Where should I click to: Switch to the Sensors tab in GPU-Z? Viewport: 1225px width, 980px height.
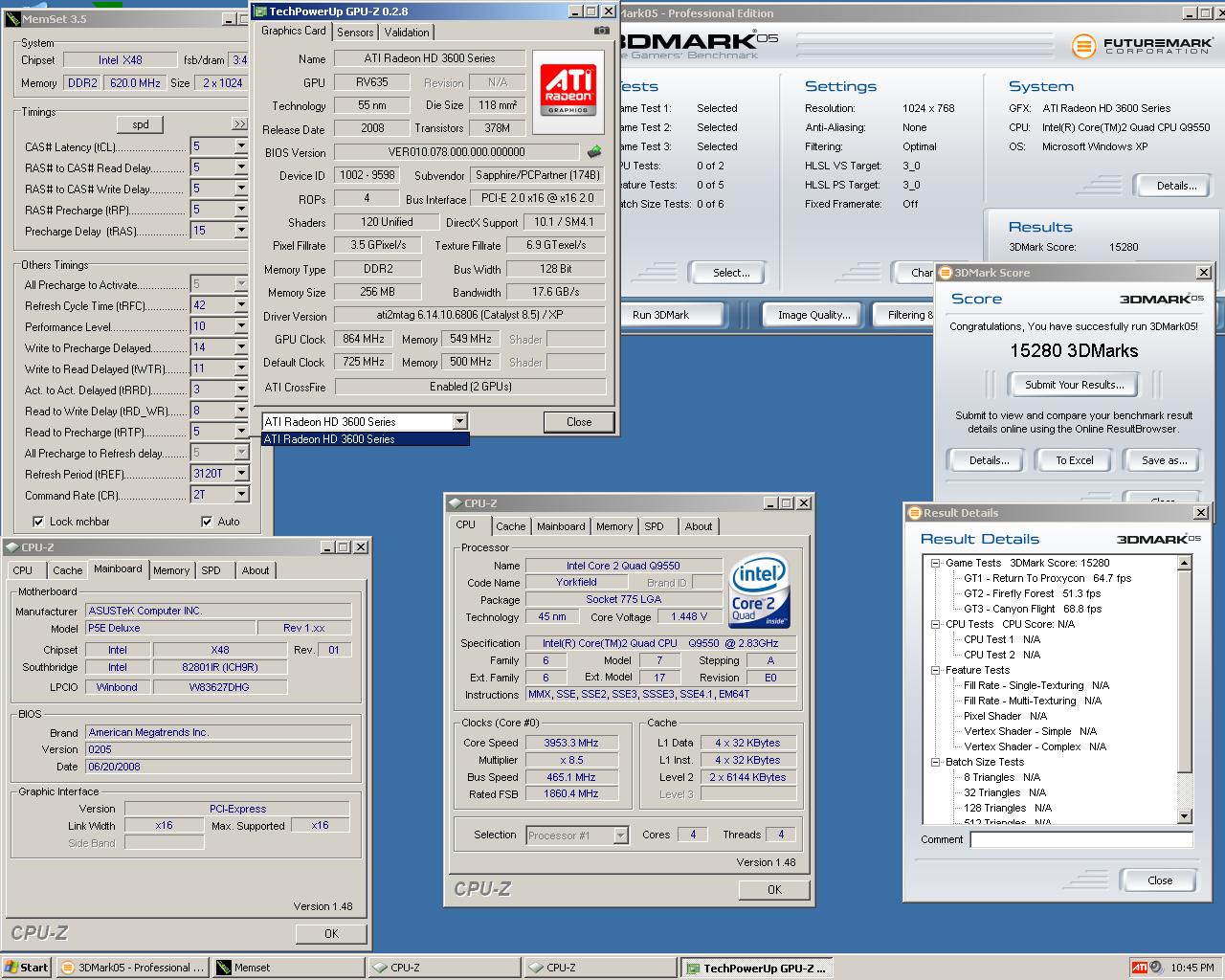pos(355,33)
